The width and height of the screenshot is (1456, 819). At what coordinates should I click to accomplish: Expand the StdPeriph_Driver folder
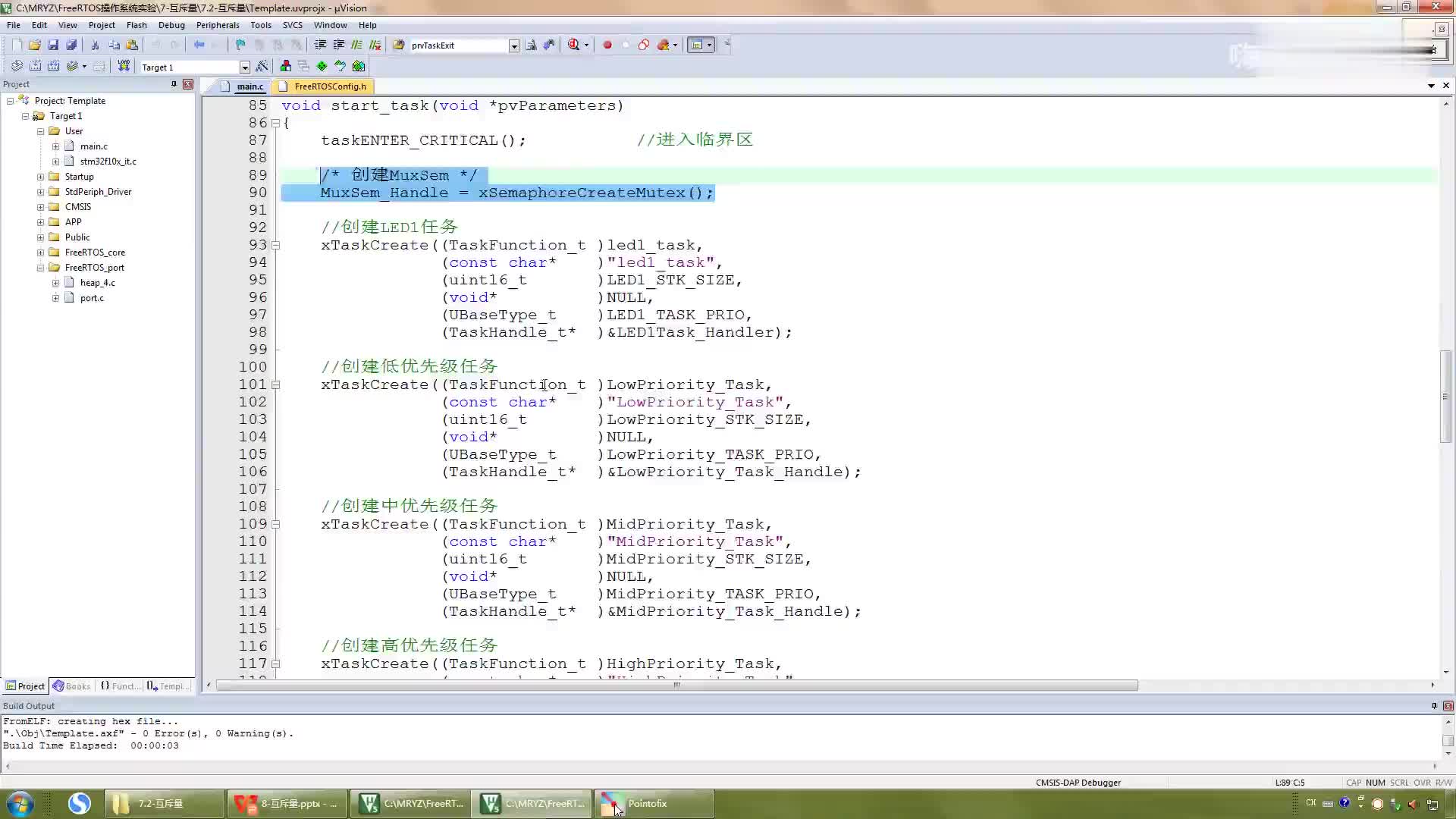coord(40,192)
